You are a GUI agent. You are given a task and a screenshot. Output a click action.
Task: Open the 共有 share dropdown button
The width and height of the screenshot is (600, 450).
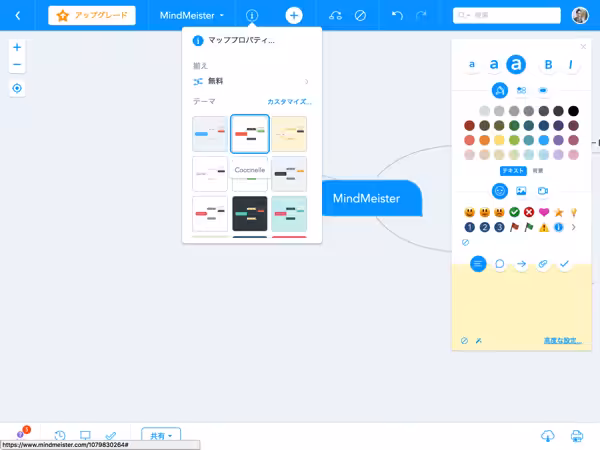coord(161,435)
